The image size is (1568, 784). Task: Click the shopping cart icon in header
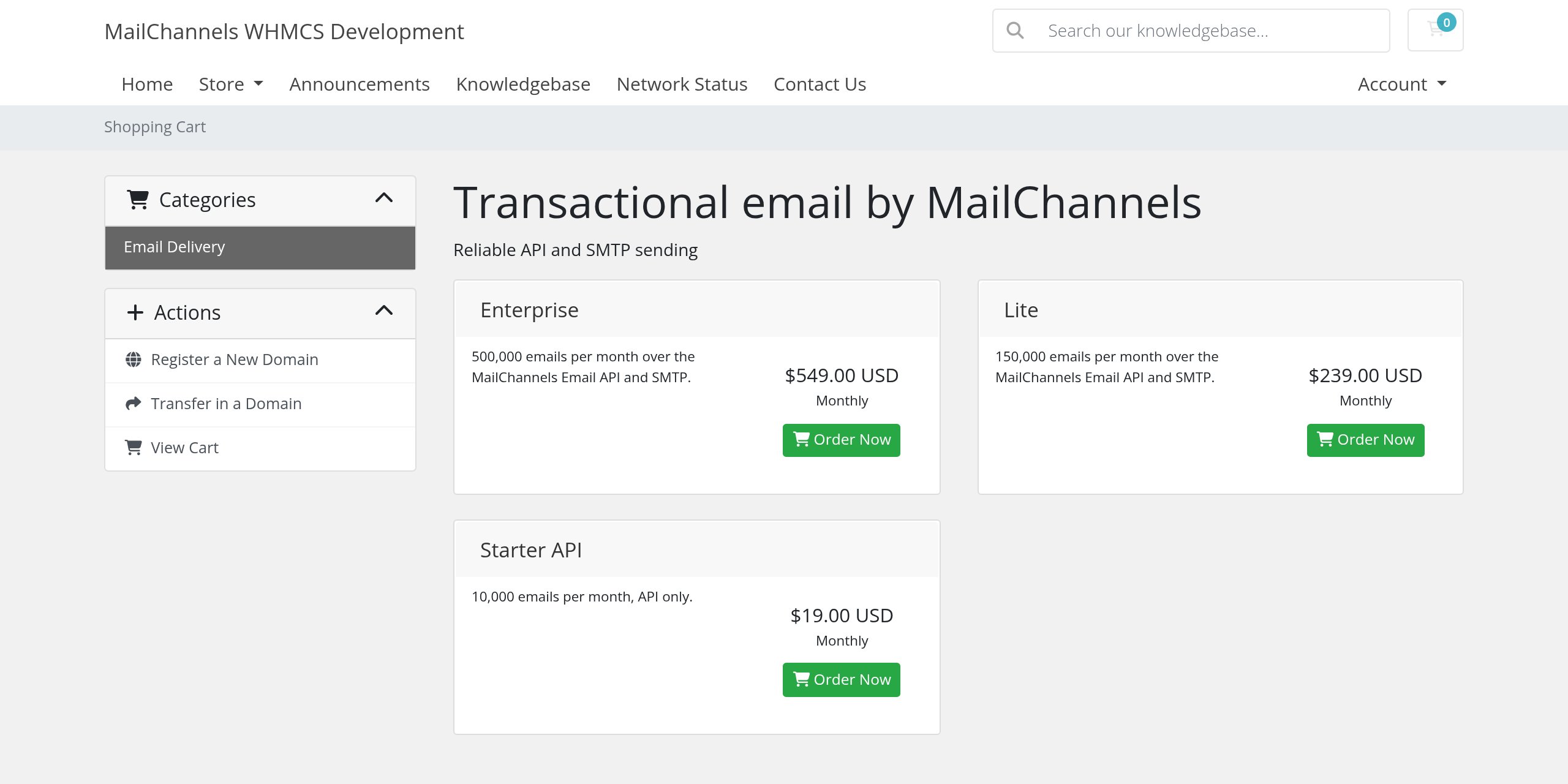[1435, 30]
